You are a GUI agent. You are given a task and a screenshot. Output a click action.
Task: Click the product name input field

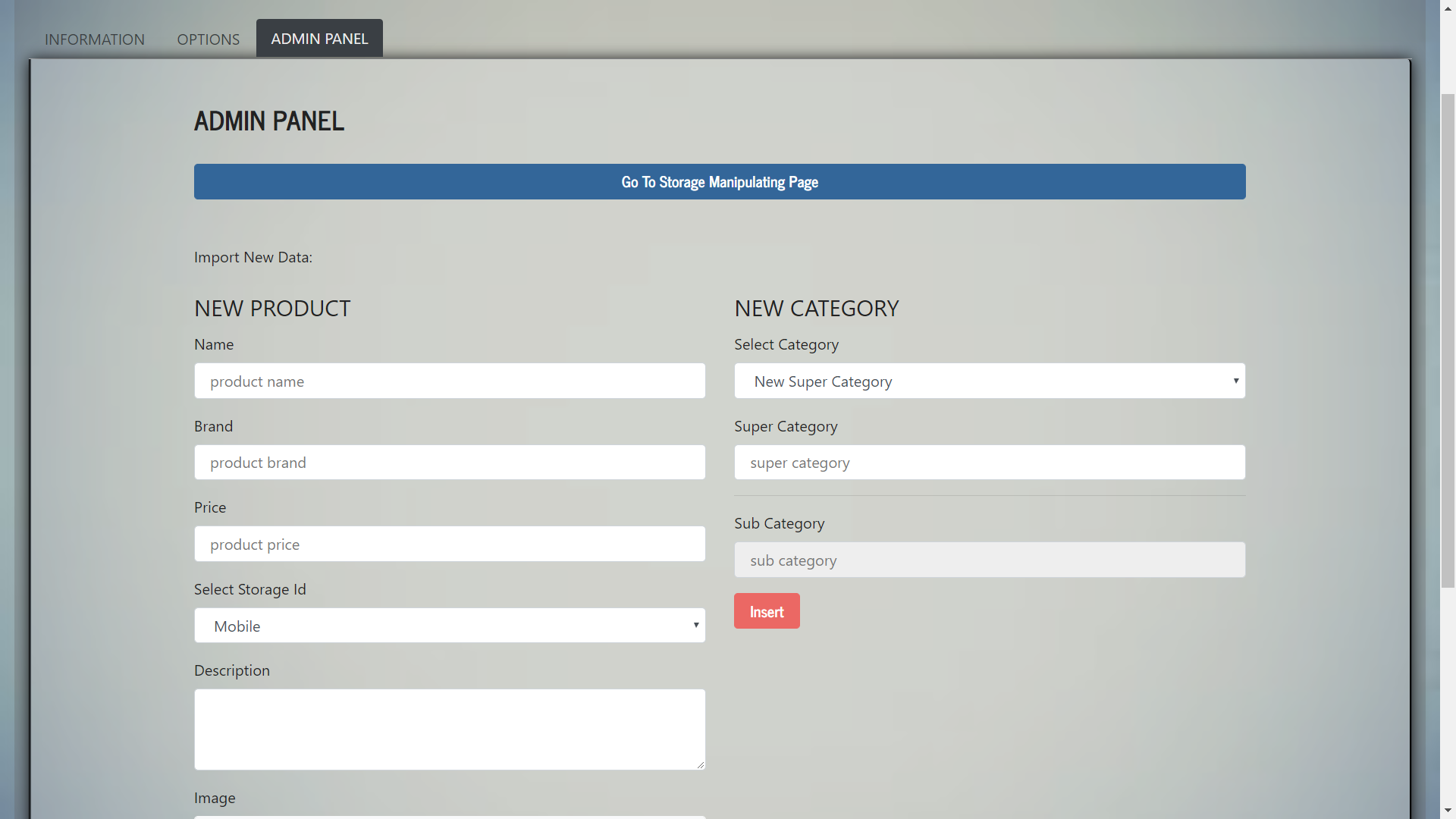[450, 381]
